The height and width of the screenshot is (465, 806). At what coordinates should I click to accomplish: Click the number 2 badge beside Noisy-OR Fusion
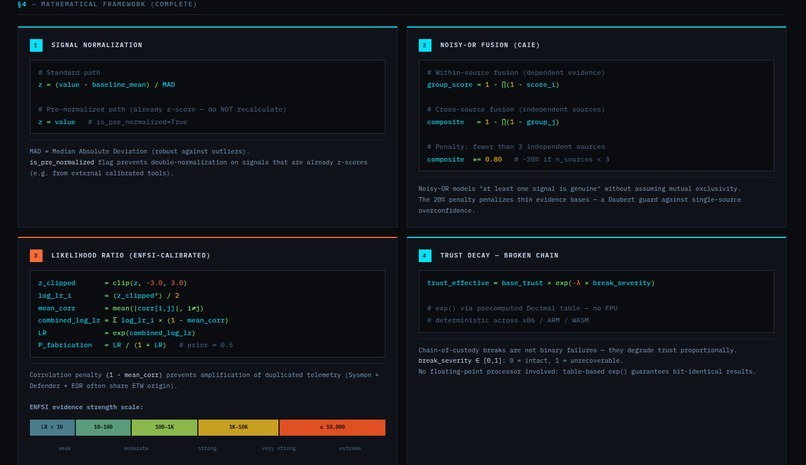click(425, 45)
